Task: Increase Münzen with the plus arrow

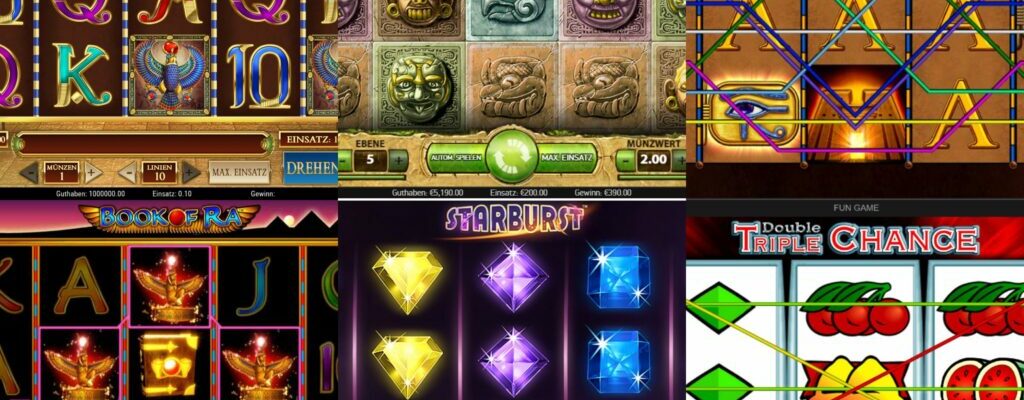Action: click(93, 173)
